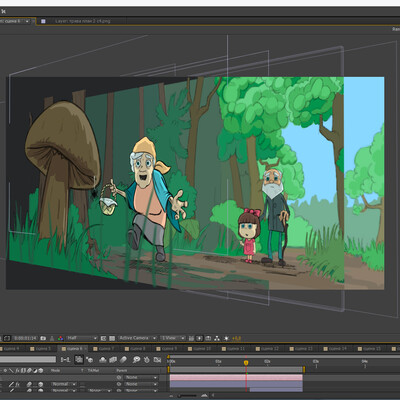
Task: Open the RGB channel display icon
Action: point(61,338)
